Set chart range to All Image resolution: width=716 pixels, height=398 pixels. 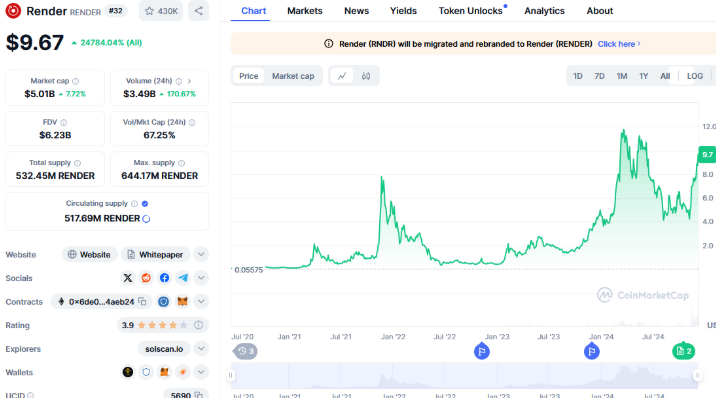tap(665, 76)
